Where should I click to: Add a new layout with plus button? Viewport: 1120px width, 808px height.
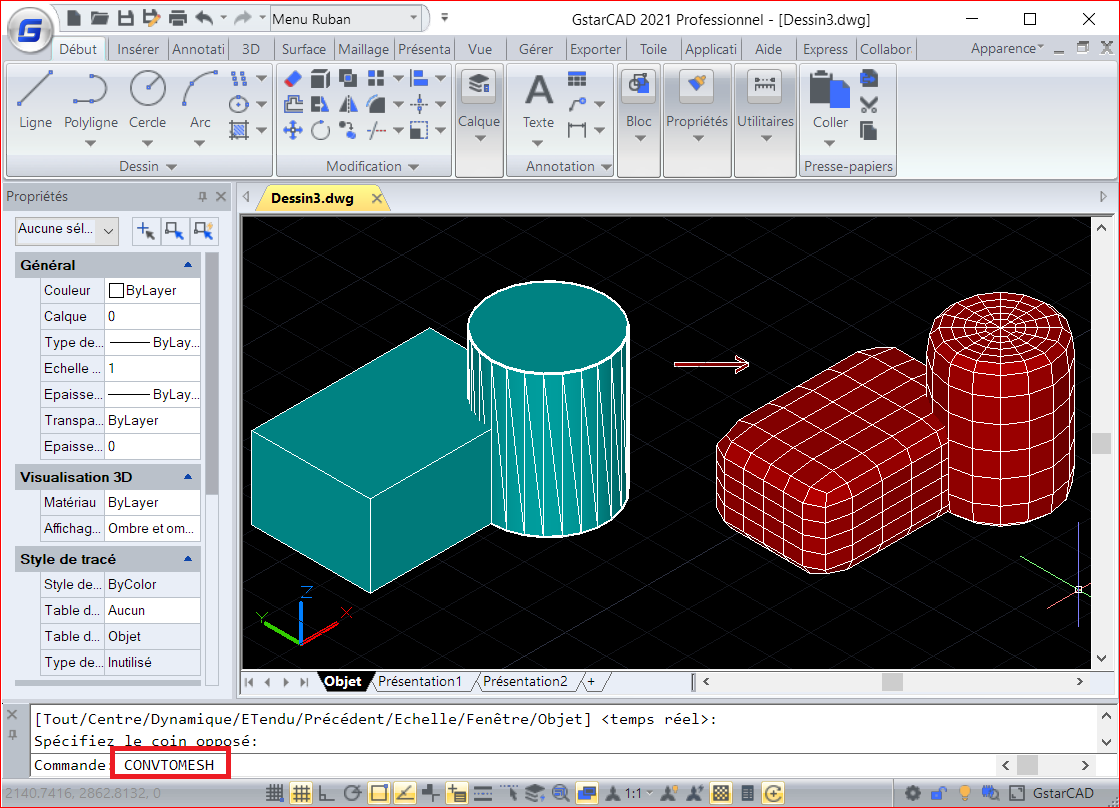[x=591, y=682]
